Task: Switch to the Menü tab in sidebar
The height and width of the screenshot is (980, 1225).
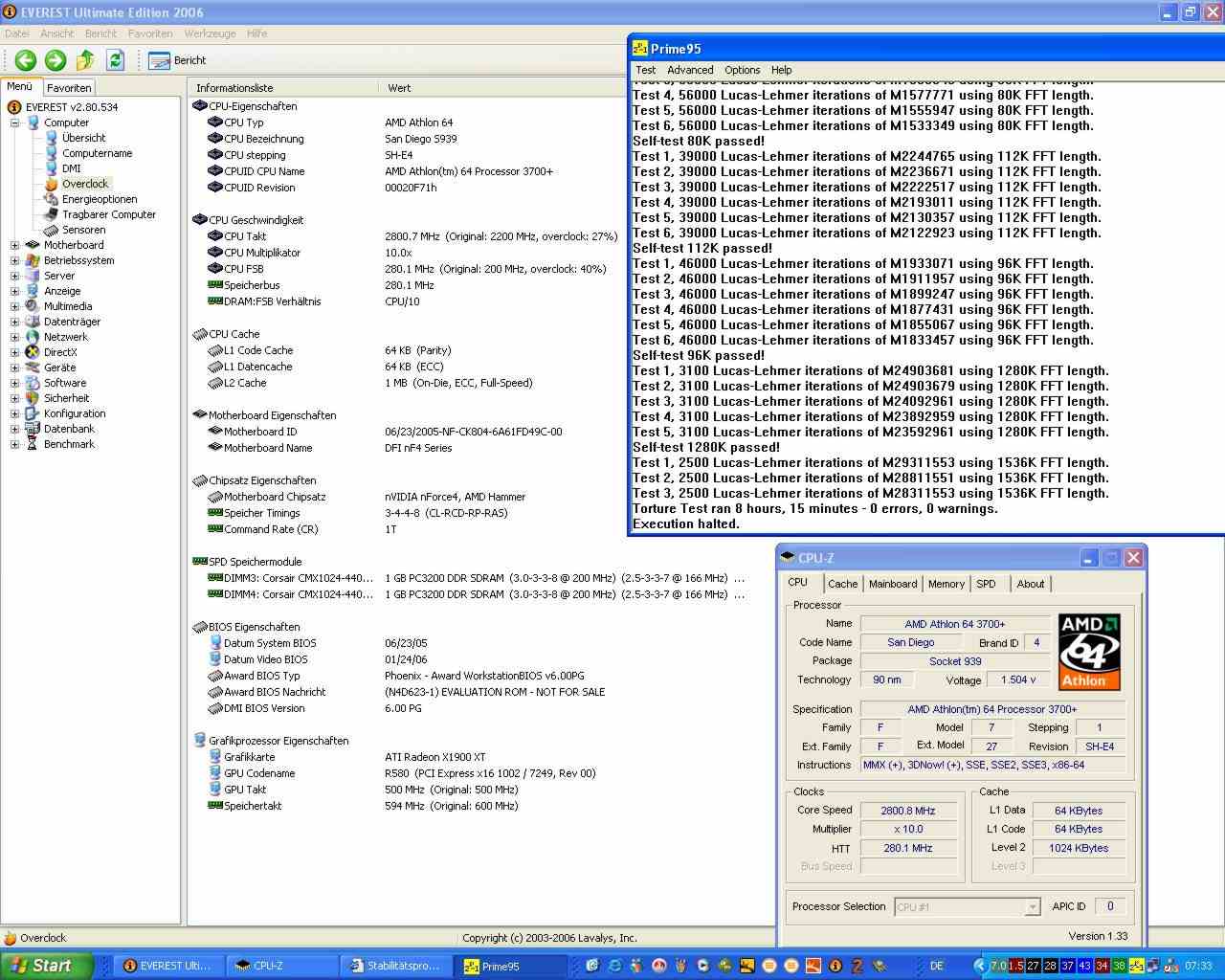Action: tap(20, 86)
